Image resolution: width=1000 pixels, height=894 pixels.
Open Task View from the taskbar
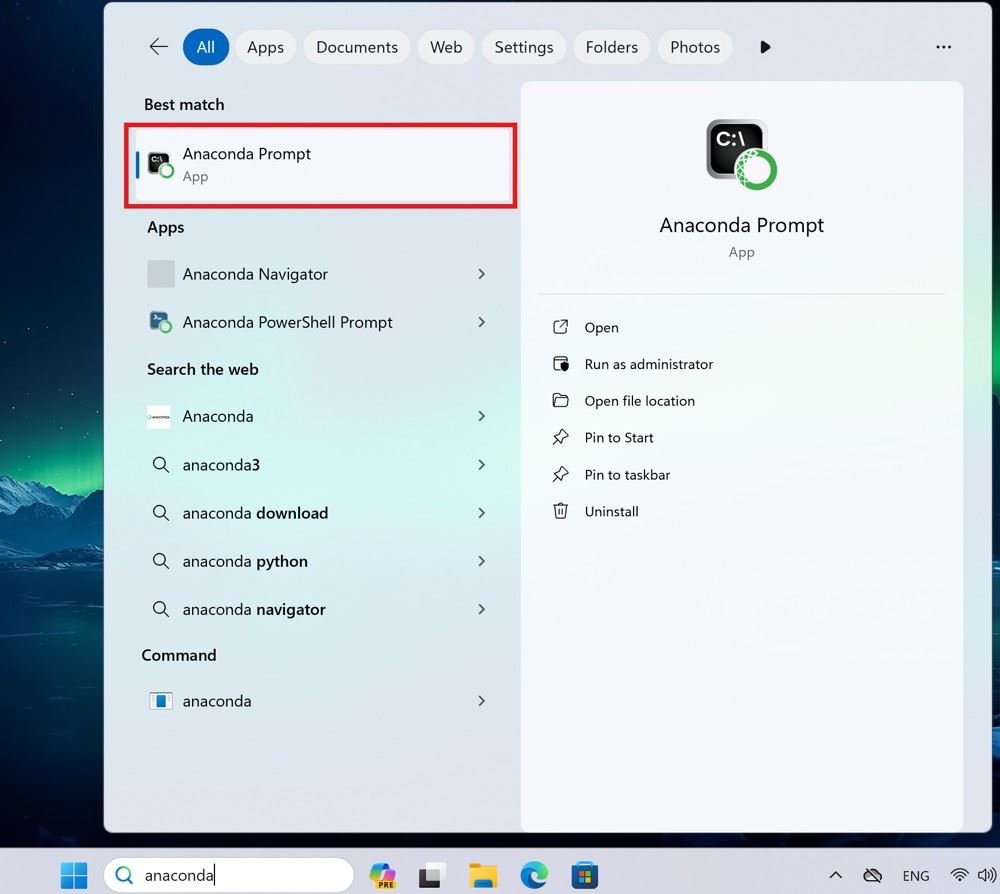432,876
